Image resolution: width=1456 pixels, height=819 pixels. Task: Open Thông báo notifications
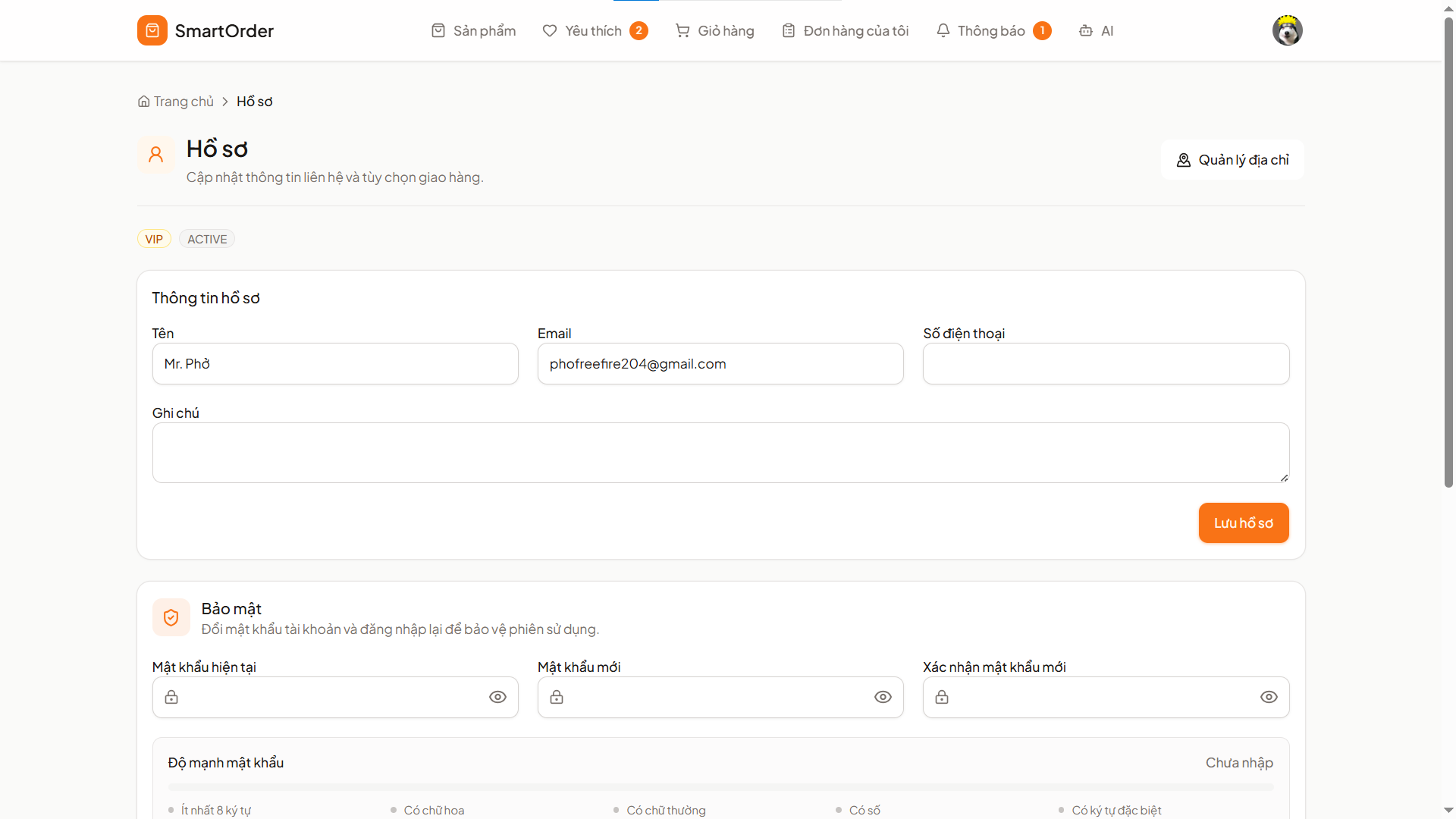click(x=993, y=30)
